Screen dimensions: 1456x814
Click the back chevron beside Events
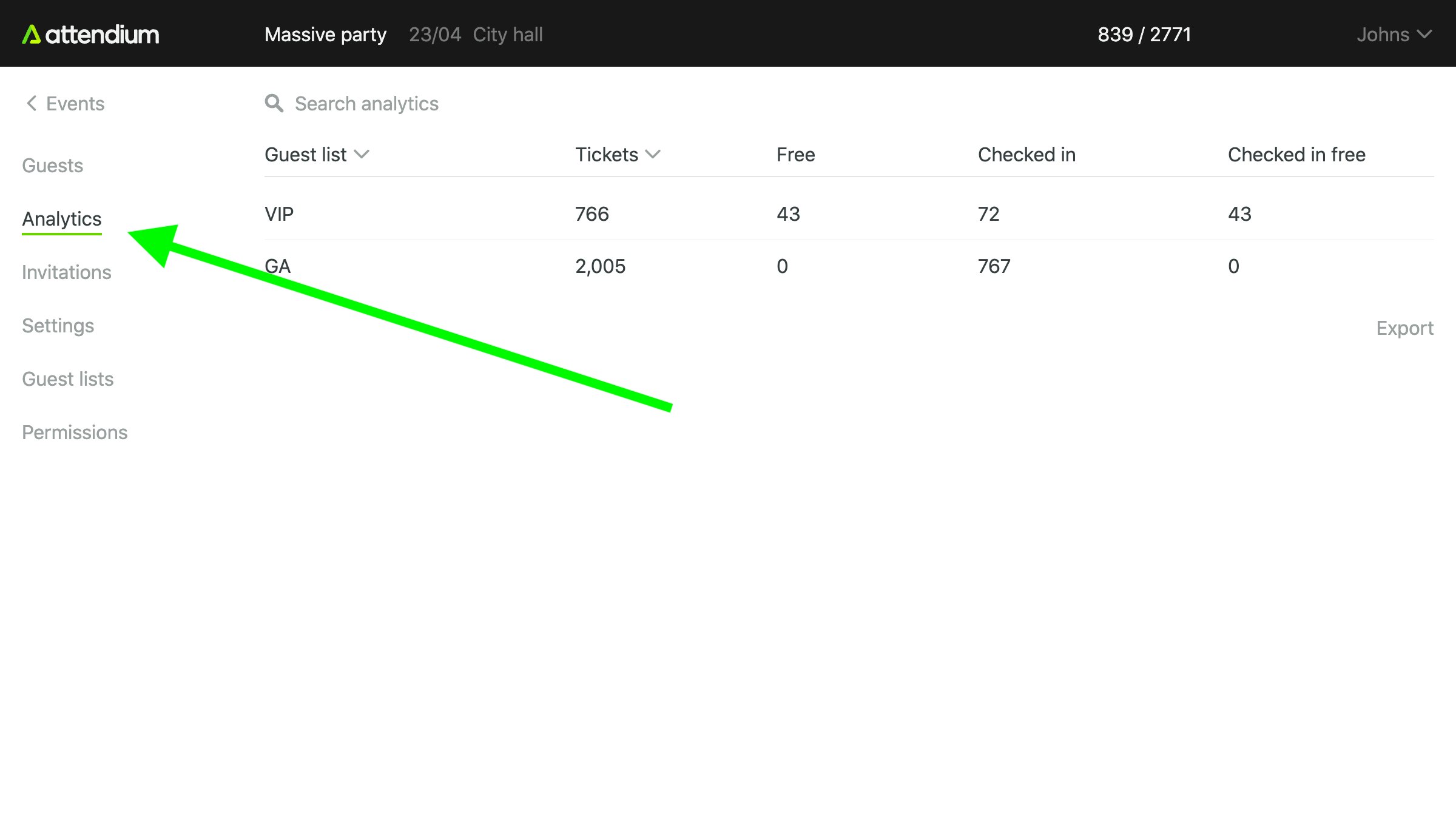pos(32,104)
